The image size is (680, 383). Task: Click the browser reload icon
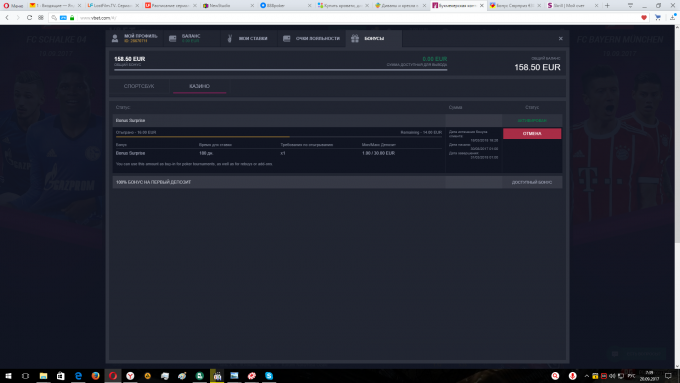click(x=29, y=17)
